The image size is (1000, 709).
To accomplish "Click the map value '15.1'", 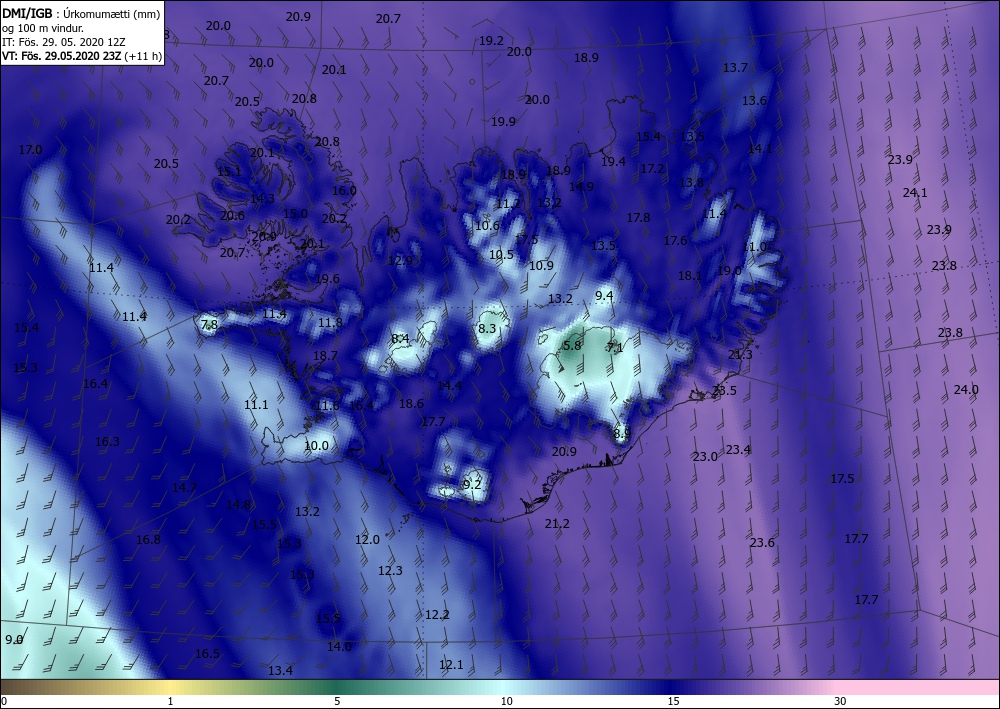I will 229,172.
